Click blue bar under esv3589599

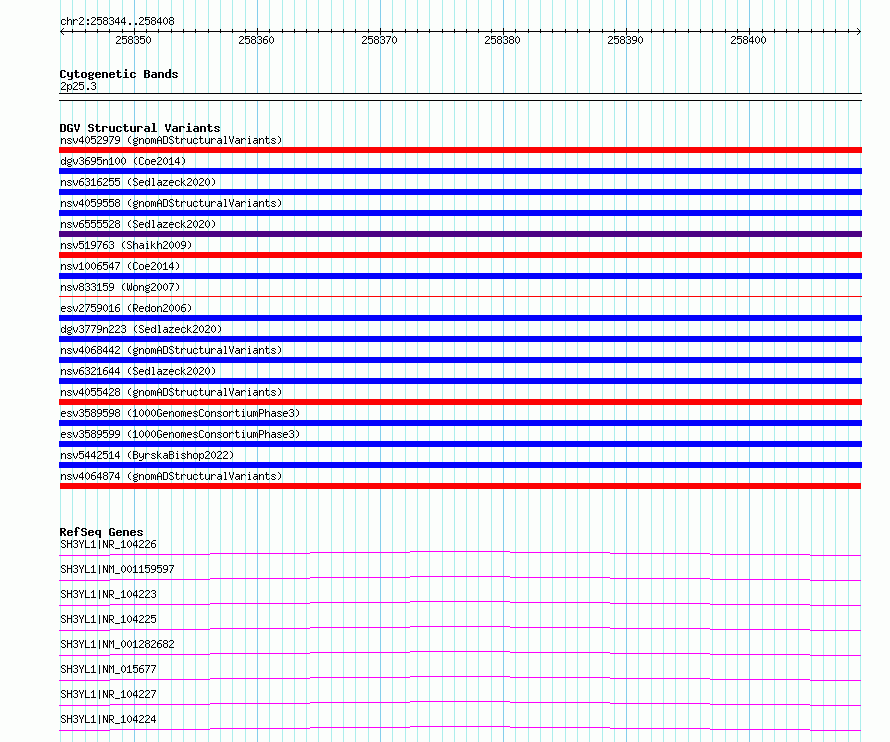(460, 444)
